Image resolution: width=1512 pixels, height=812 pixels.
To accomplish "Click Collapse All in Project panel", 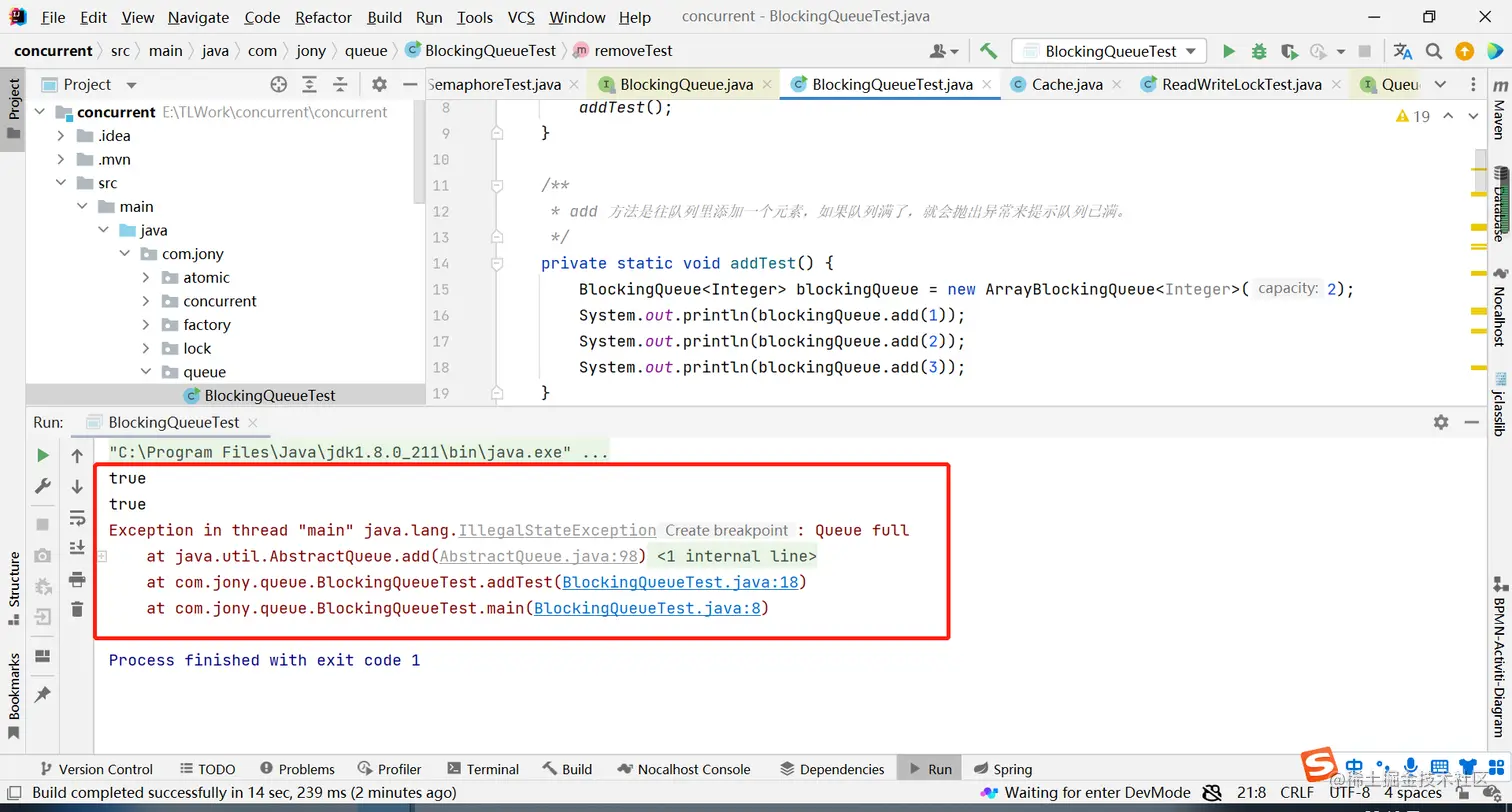I will pos(340,85).
